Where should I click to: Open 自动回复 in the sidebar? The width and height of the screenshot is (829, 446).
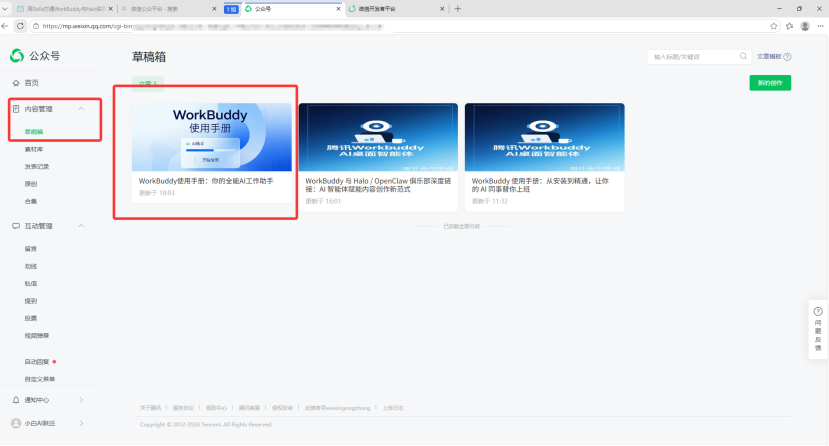click(x=36, y=362)
